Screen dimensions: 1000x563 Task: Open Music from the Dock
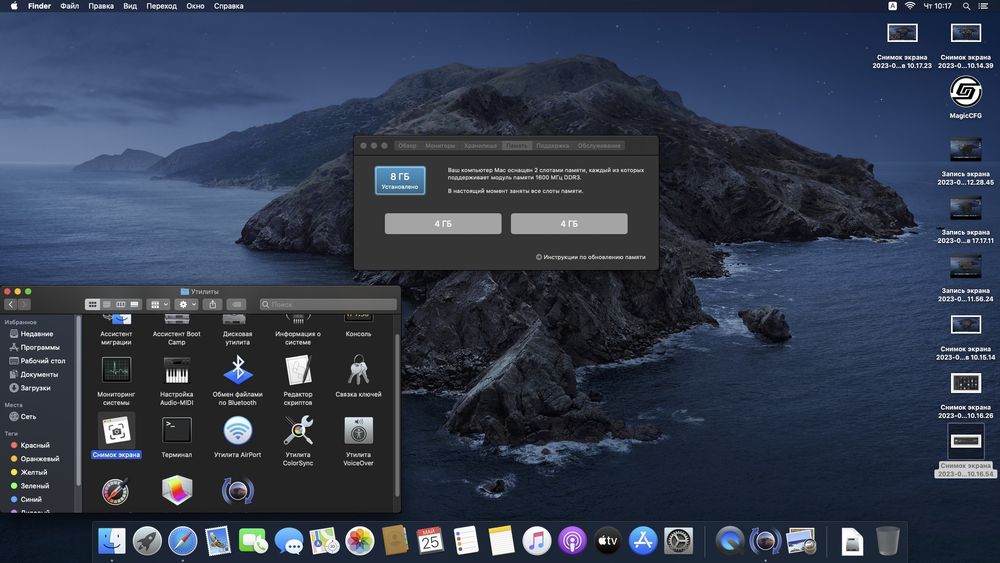click(x=536, y=541)
